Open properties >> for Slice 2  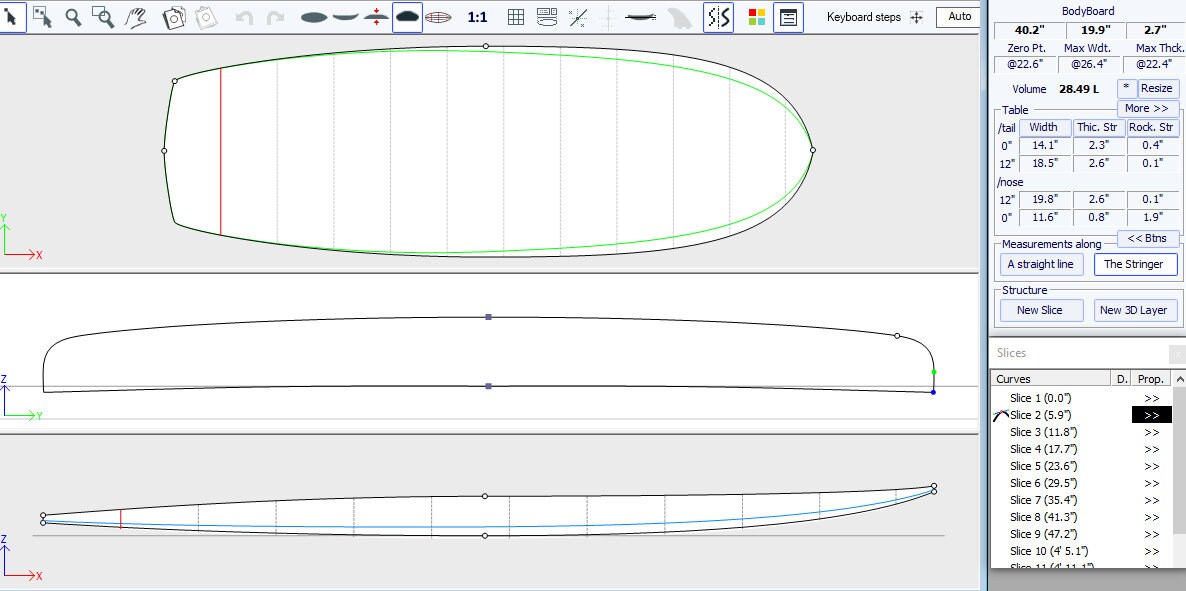(1151, 415)
